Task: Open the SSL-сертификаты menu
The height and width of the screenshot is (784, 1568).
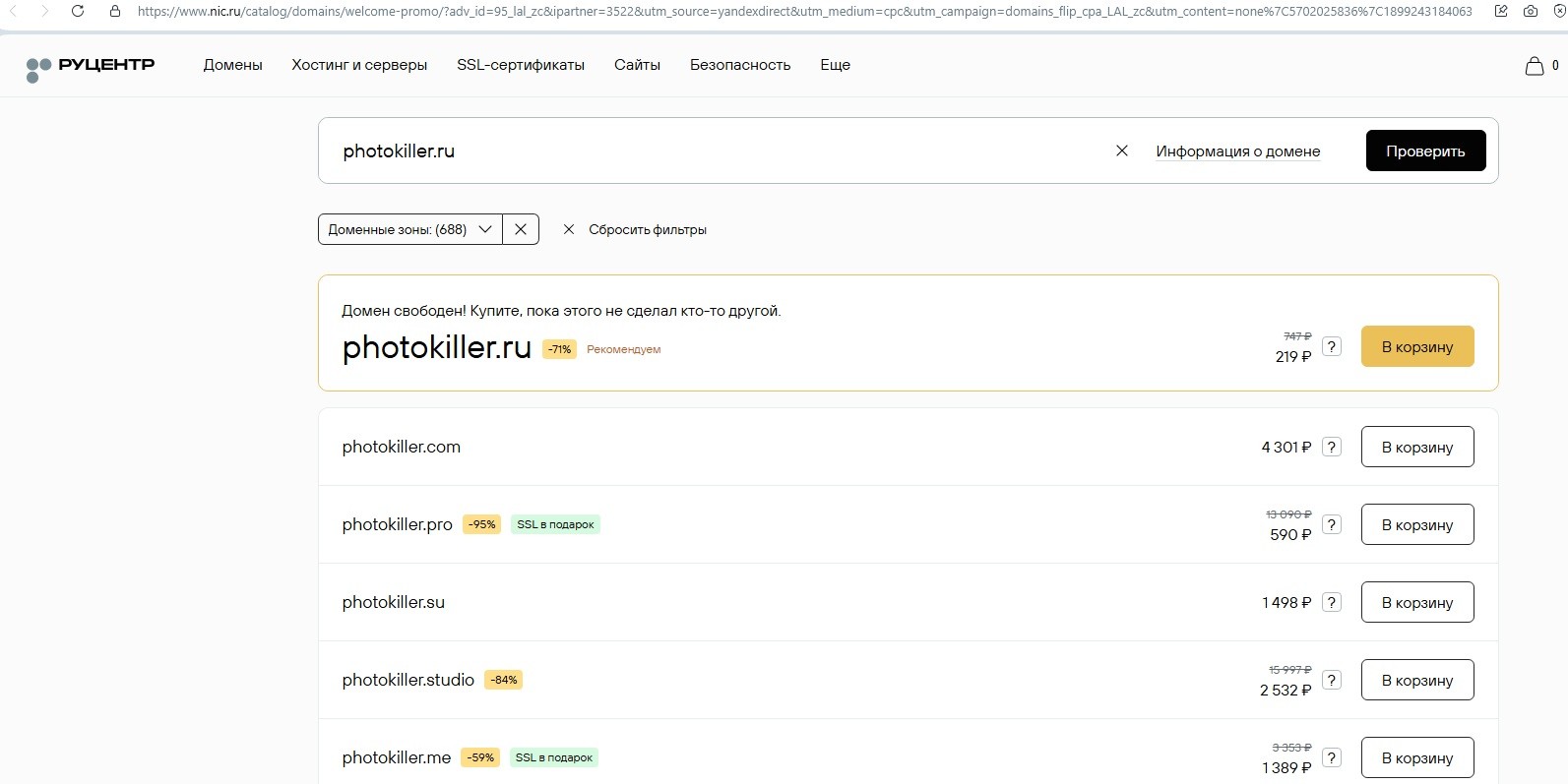Action: [521, 65]
